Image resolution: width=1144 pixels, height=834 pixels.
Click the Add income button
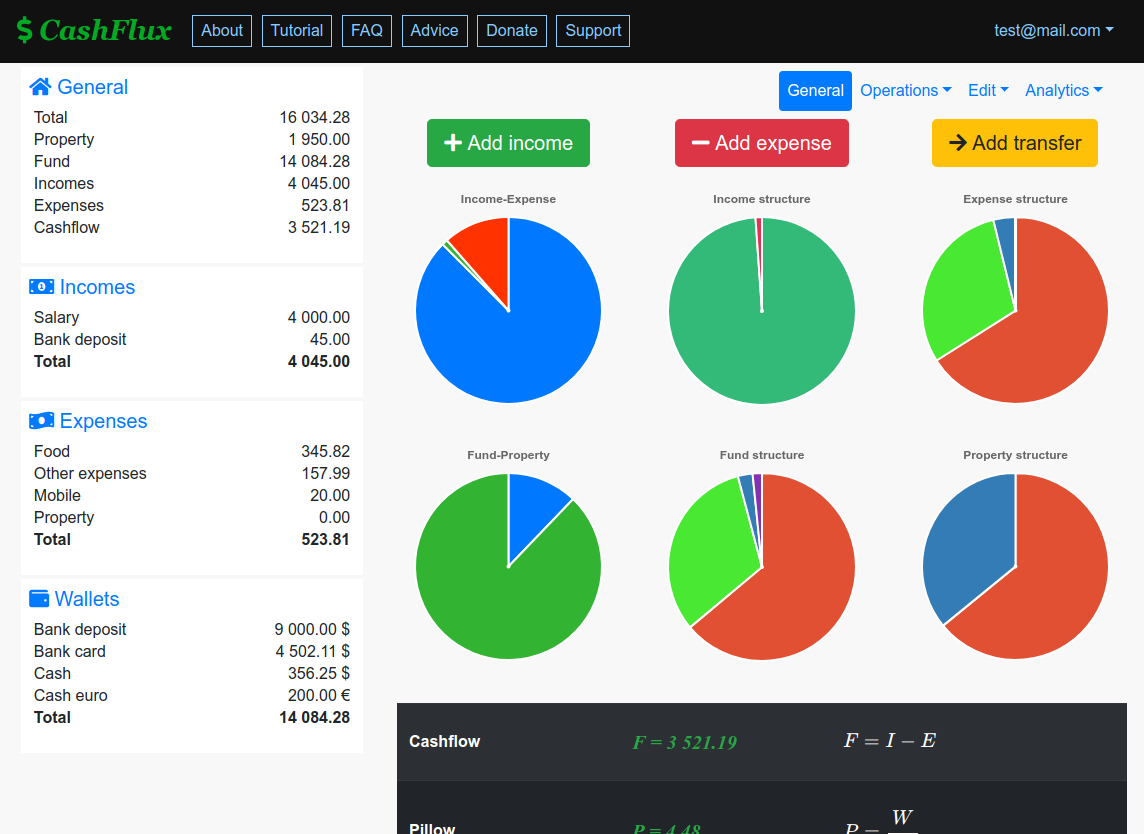[x=509, y=143]
